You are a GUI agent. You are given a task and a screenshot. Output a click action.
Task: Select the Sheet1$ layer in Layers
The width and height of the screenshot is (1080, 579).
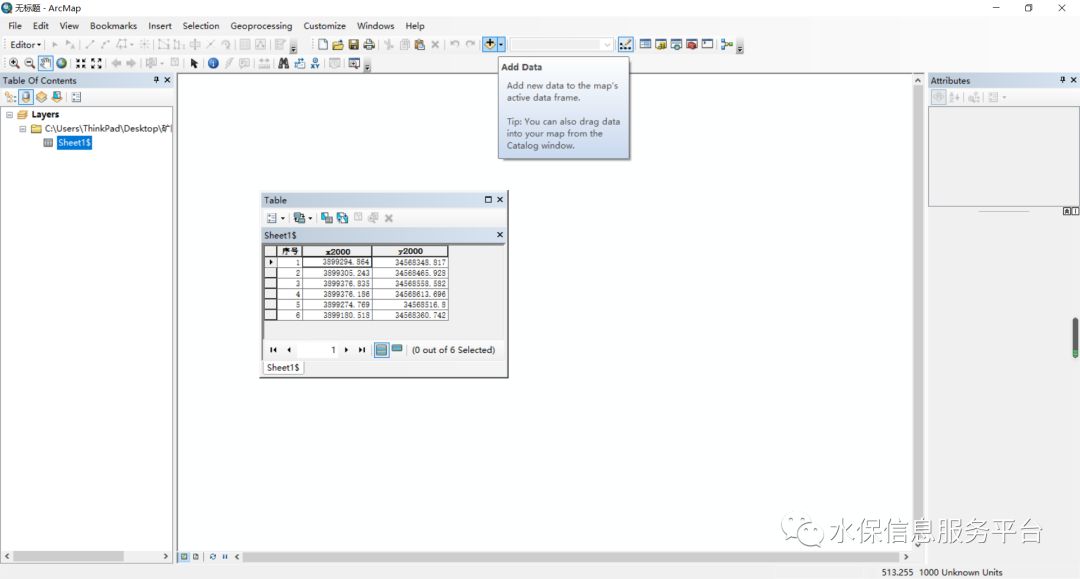74,142
